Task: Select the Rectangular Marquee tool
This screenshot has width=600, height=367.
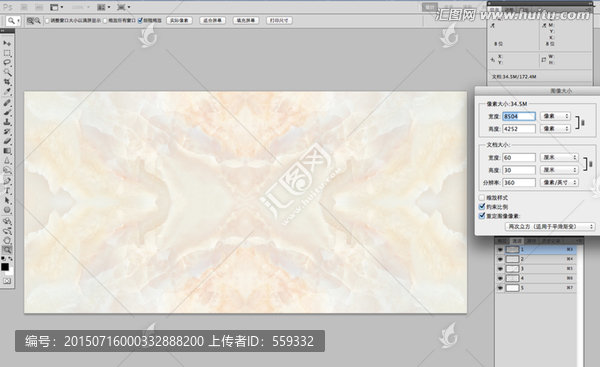Action: 7,53
